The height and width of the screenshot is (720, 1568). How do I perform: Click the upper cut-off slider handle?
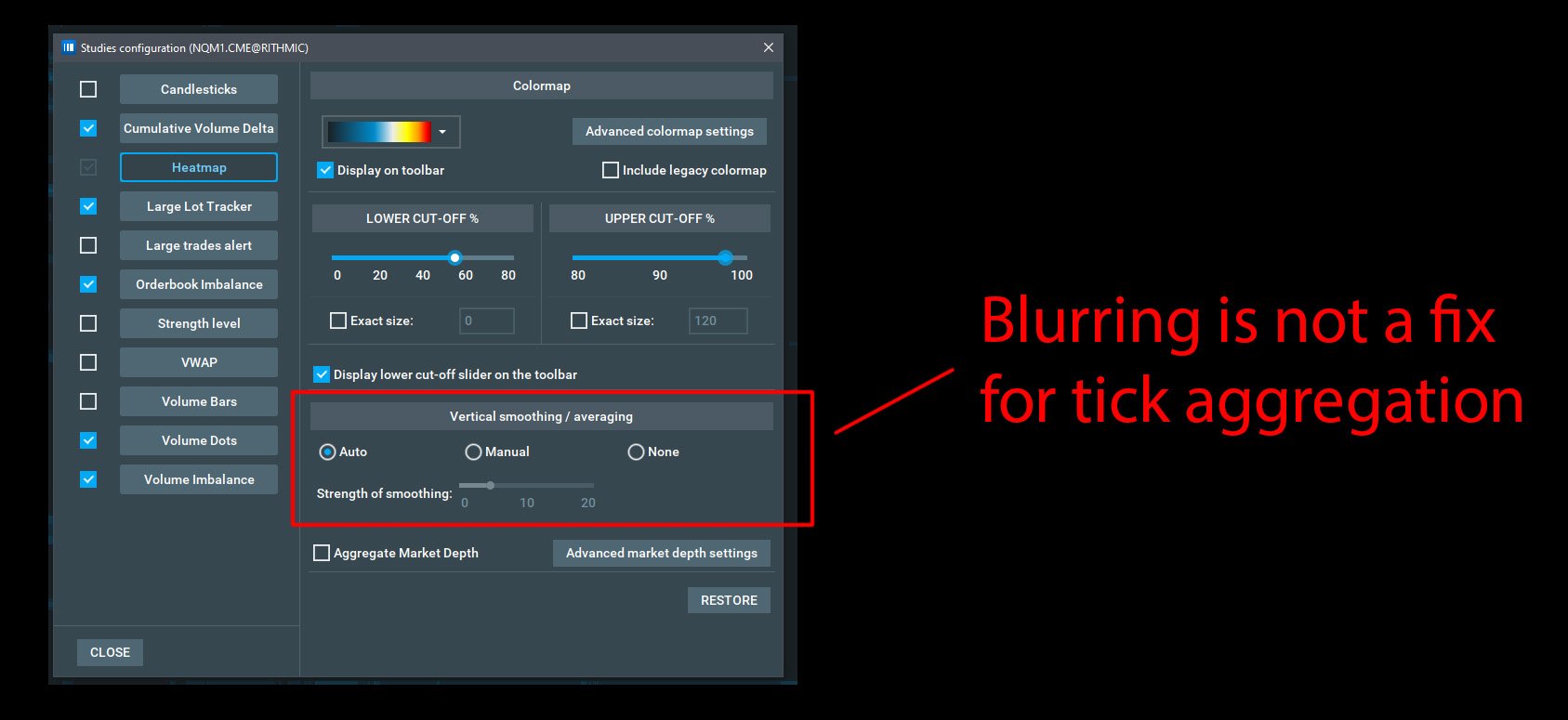pos(725,257)
